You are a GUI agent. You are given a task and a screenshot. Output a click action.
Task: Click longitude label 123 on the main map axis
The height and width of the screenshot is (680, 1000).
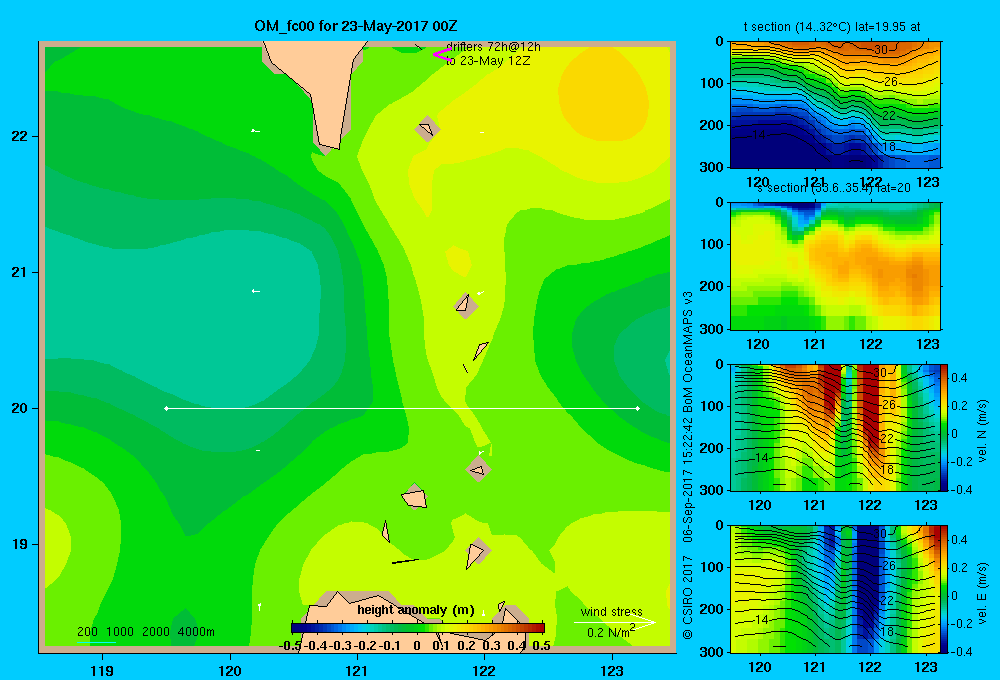612,670
